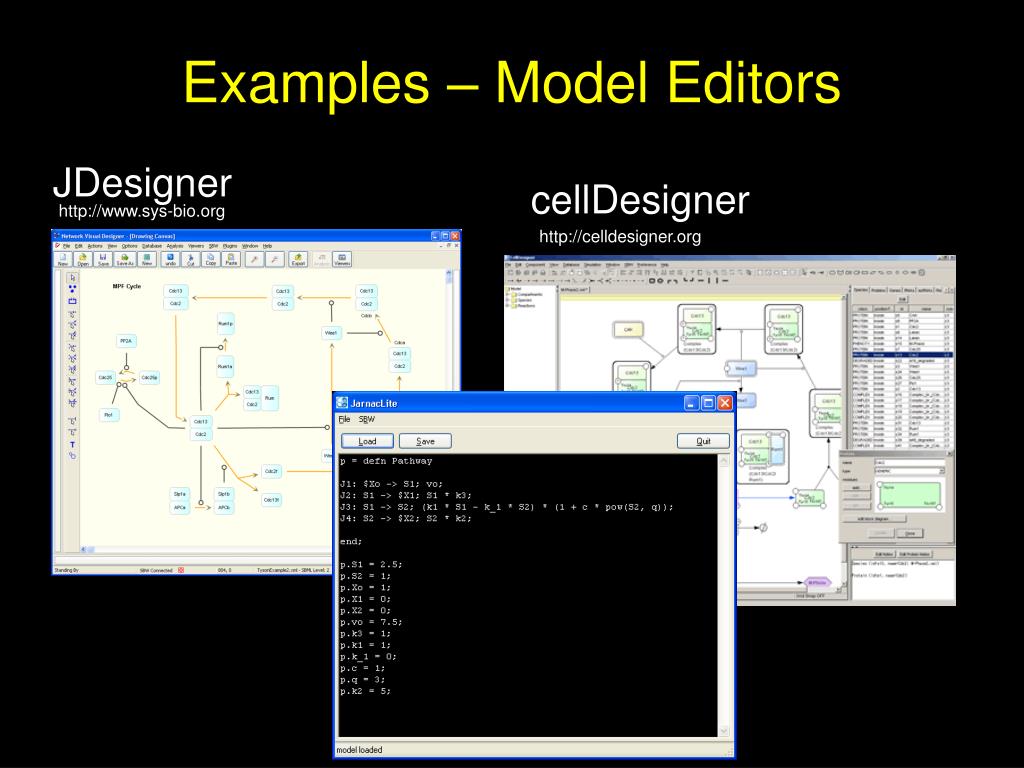This screenshot has height=768, width=1024.
Task: Click Open in the JDesigner toolbar
Action: pos(83,260)
